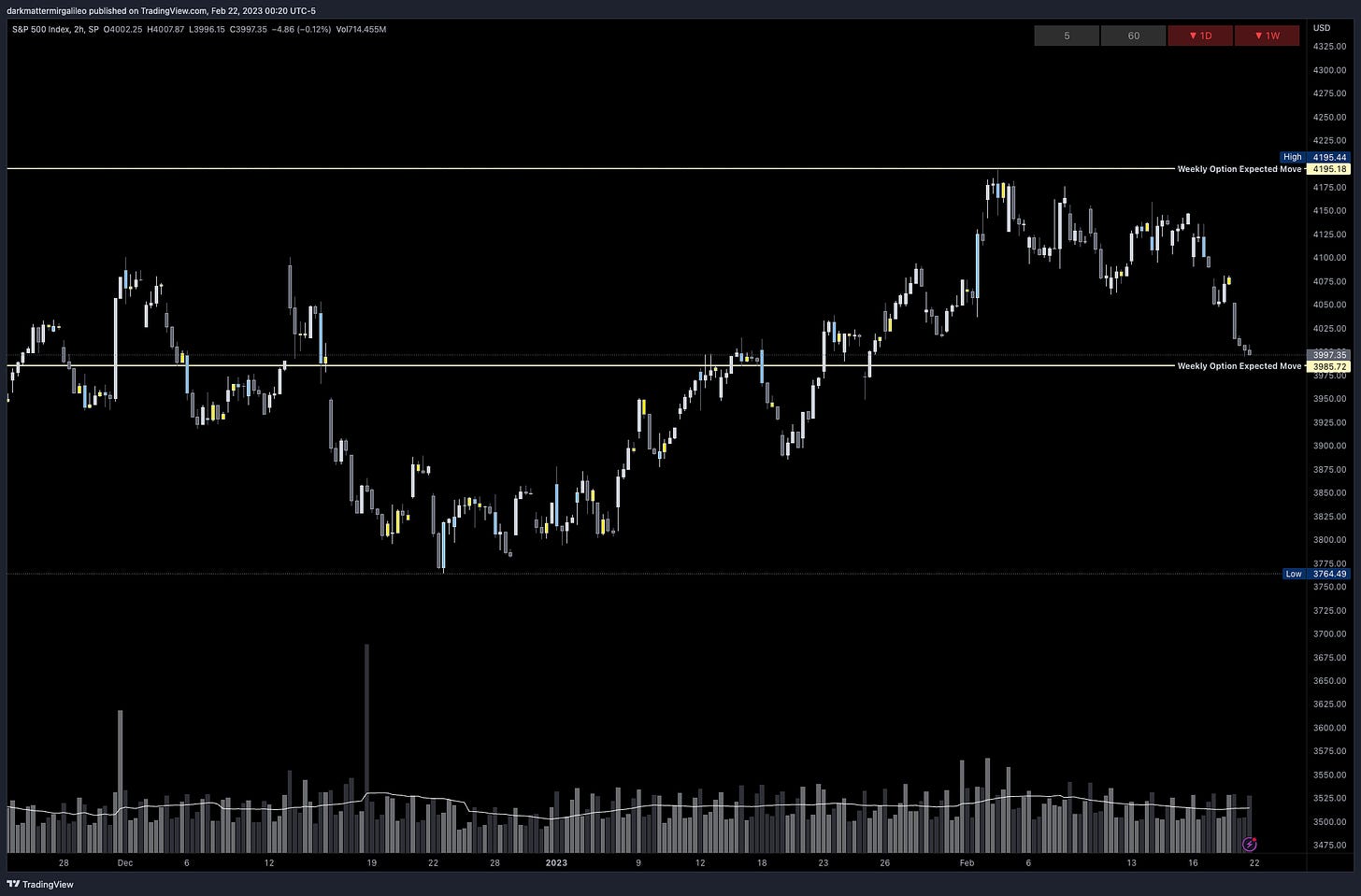
Task: Click the 18 date label on time axis
Action: (x=762, y=863)
